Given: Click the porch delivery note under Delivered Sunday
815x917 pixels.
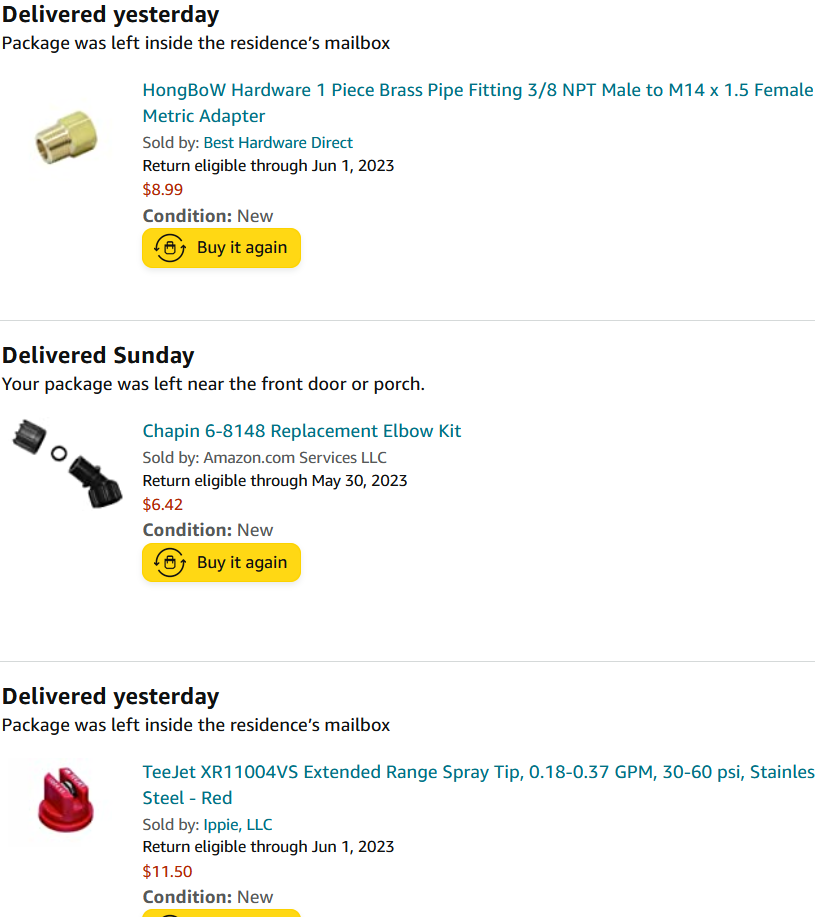Looking at the screenshot, I should pos(213,384).
